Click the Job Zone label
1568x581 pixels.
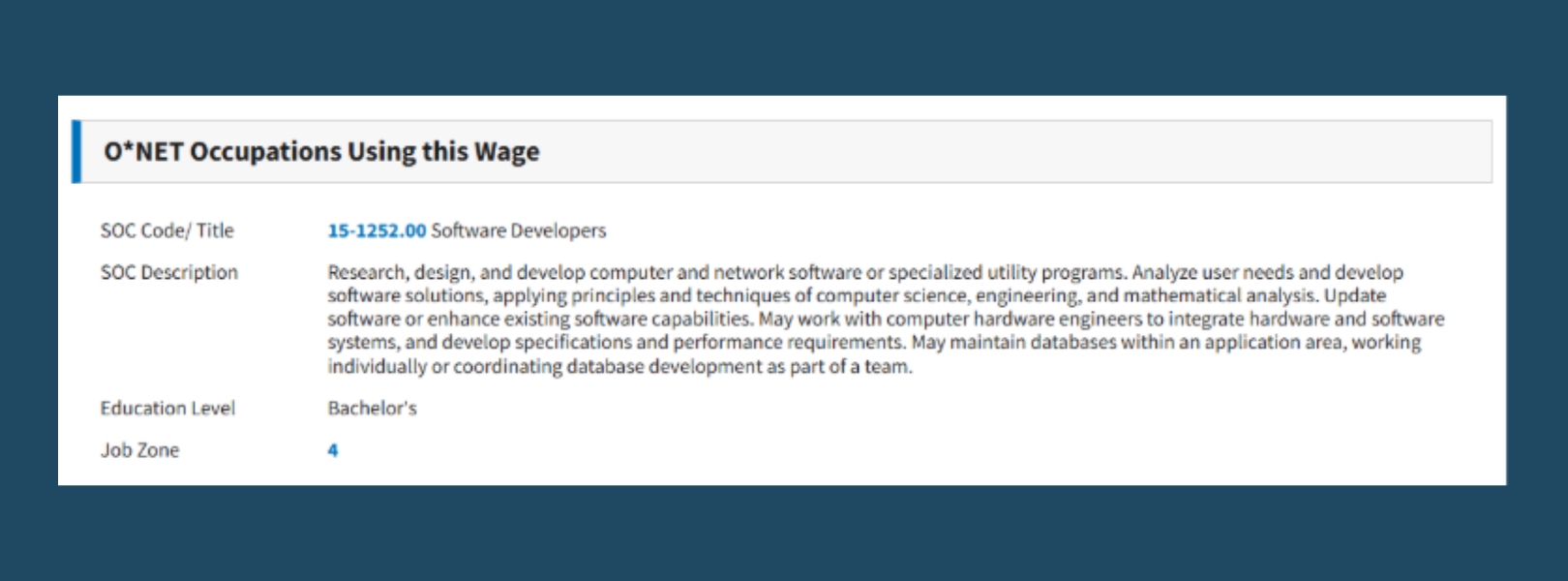pyautogui.click(x=140, y=450)
